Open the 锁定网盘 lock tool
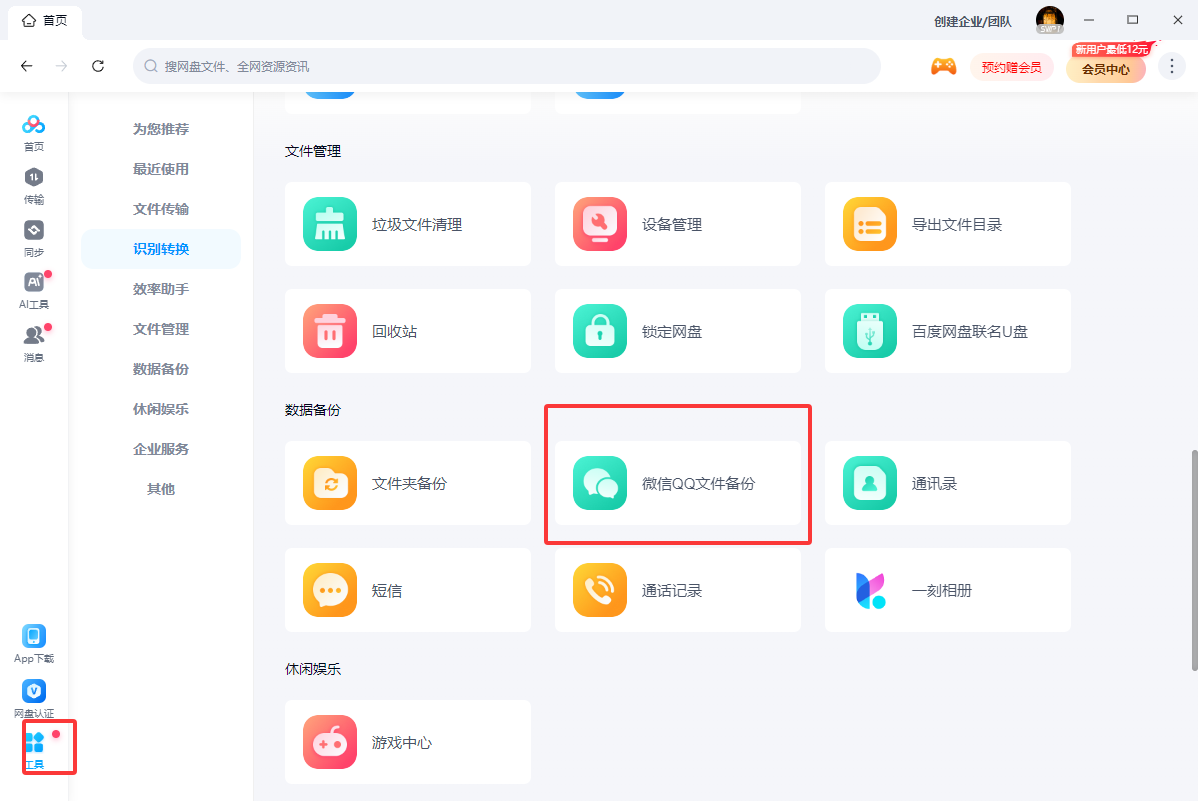This screenshot has height=801, width=1198. [677, 331]
